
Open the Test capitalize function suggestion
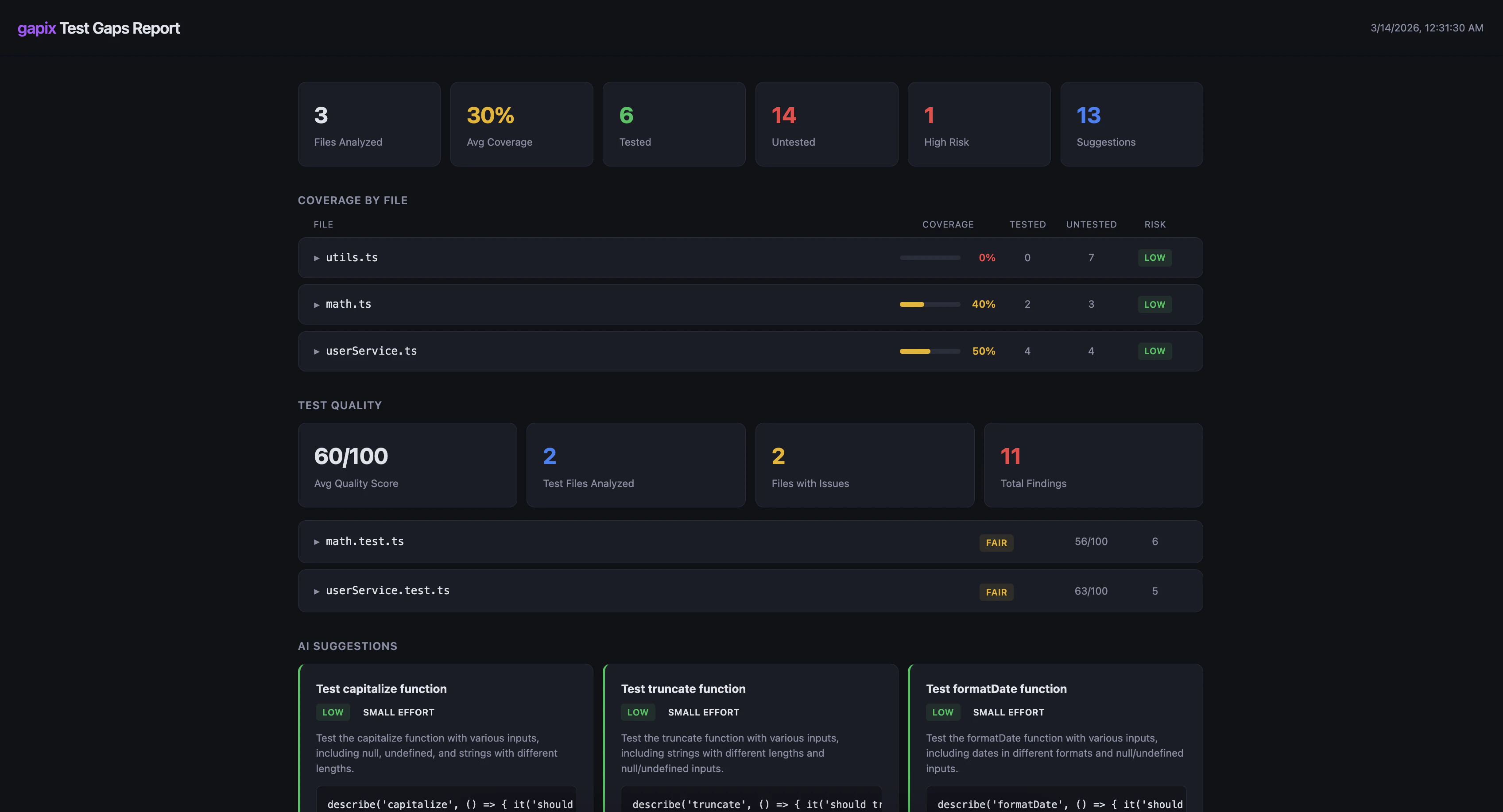[x=381, y=689]
